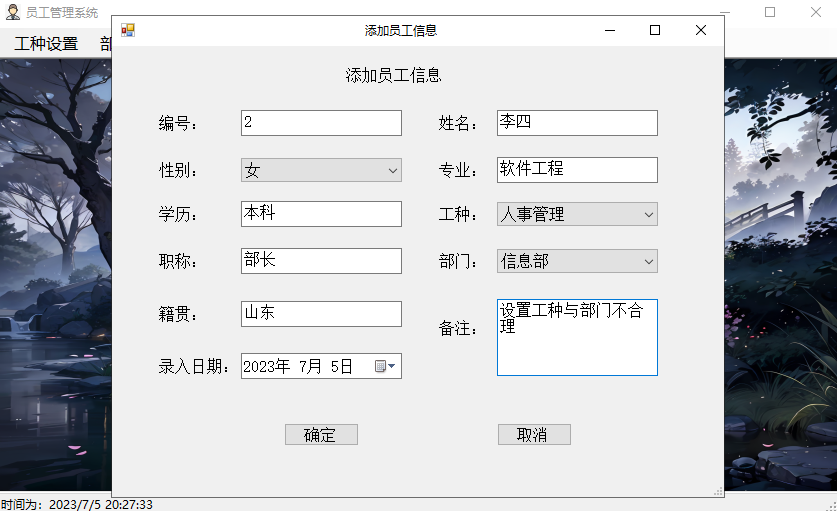The height and width of the screenshot is (511, 837).
Task: Expand the 性别 gender dropdown
Action: (x=393, y=171)
